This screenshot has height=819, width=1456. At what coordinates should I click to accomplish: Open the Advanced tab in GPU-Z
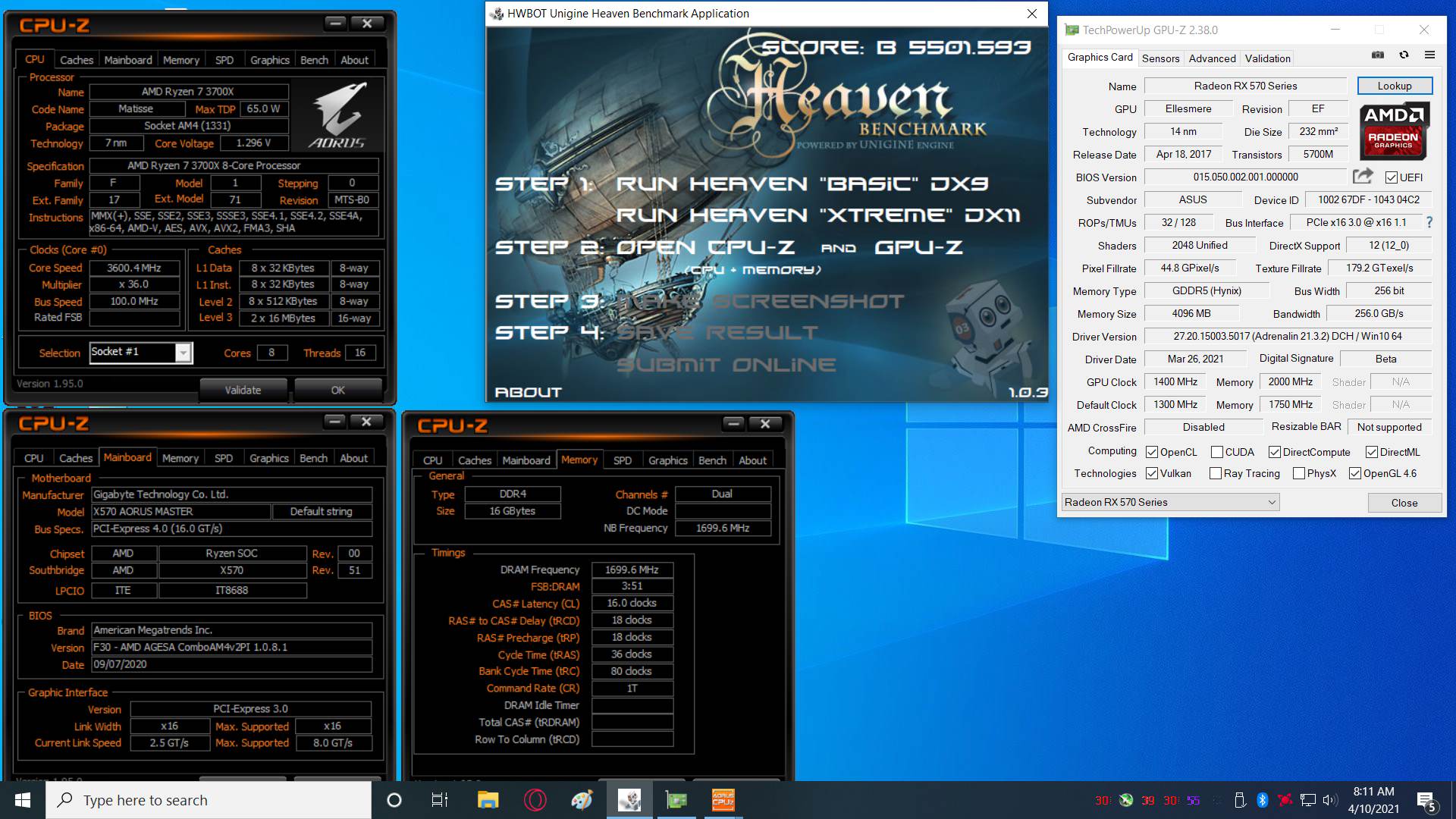coord(1212,58)
